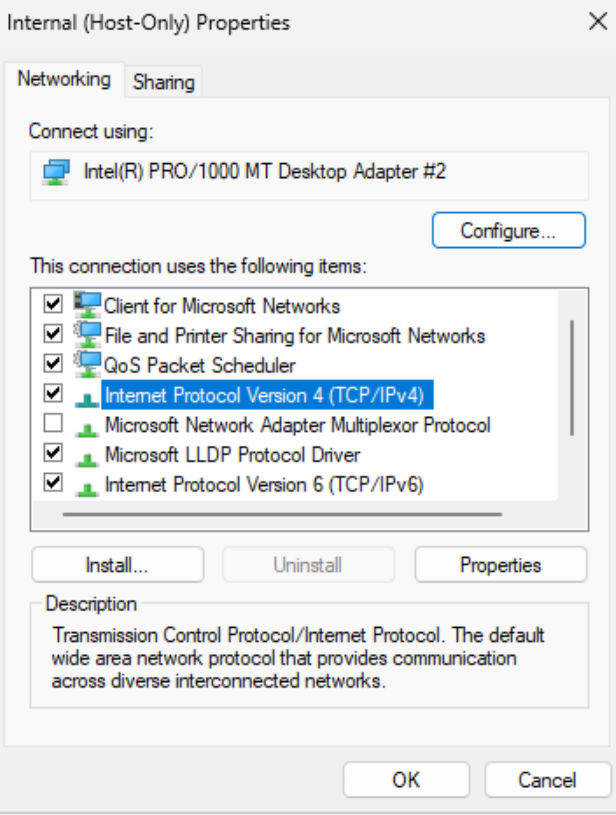Click the Network Adapter Multiplexor Protocol icon
This screenshot has width=616, height=815.
87,429
